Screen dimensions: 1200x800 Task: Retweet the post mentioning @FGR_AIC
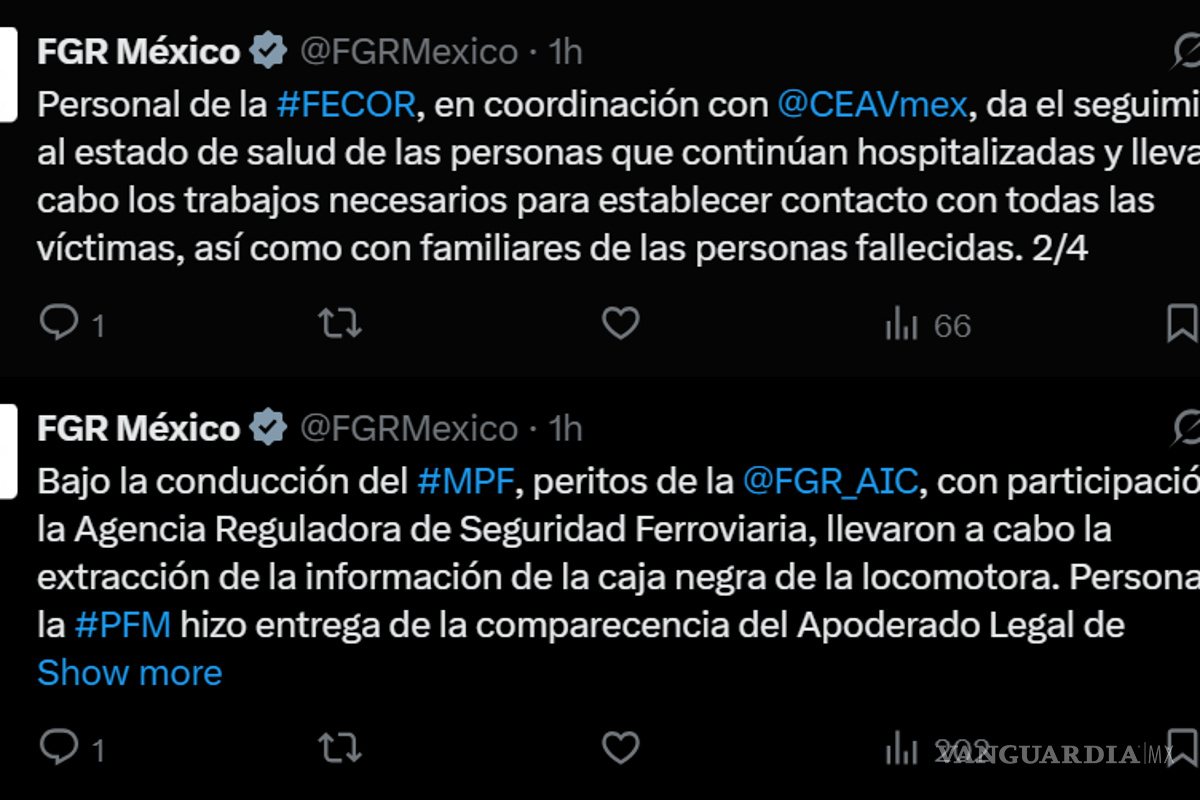339,747
